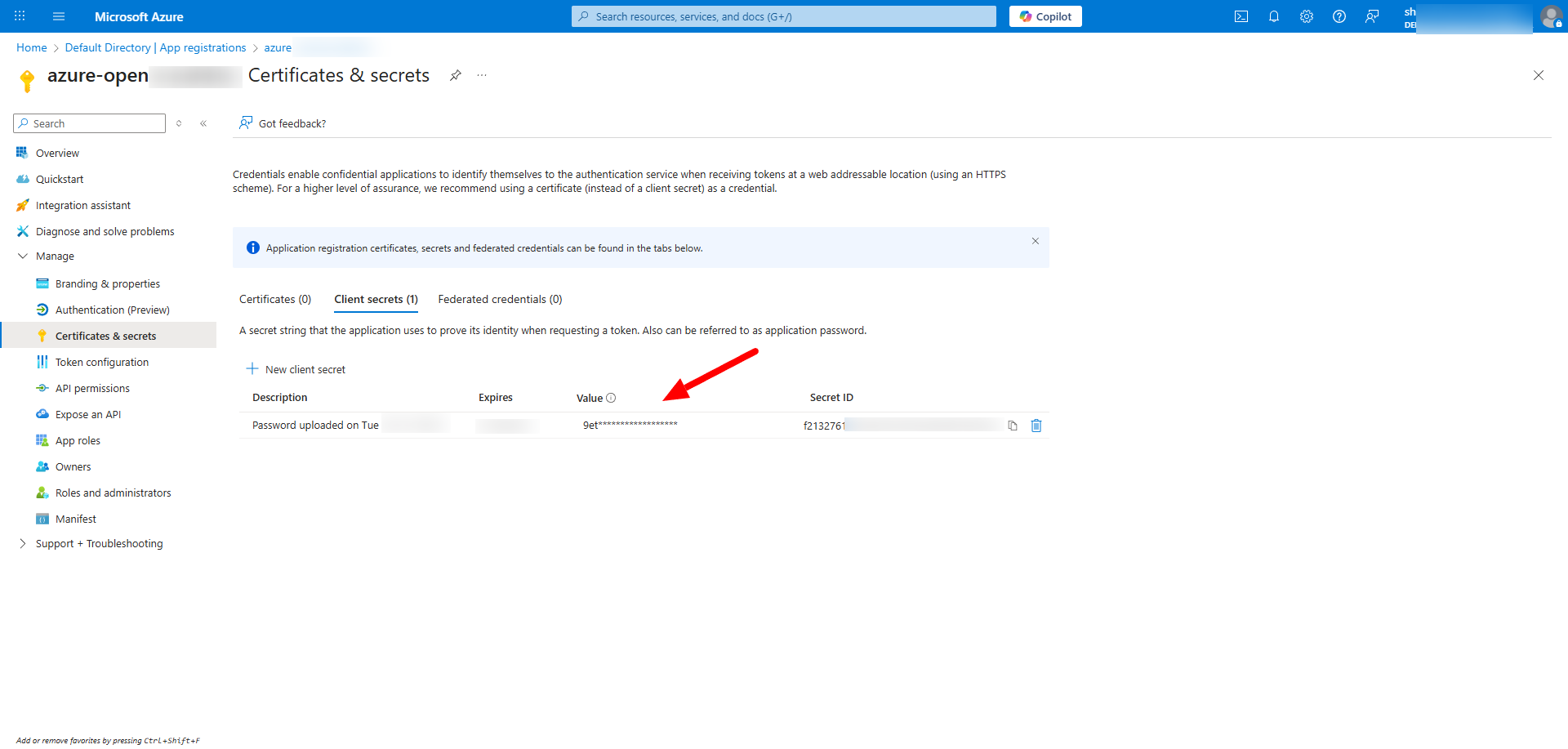Image resolution: width=1568 pixels, height=749 pixels.
Task: Click the help question mark icon
Action: [x=1339, y=16]
